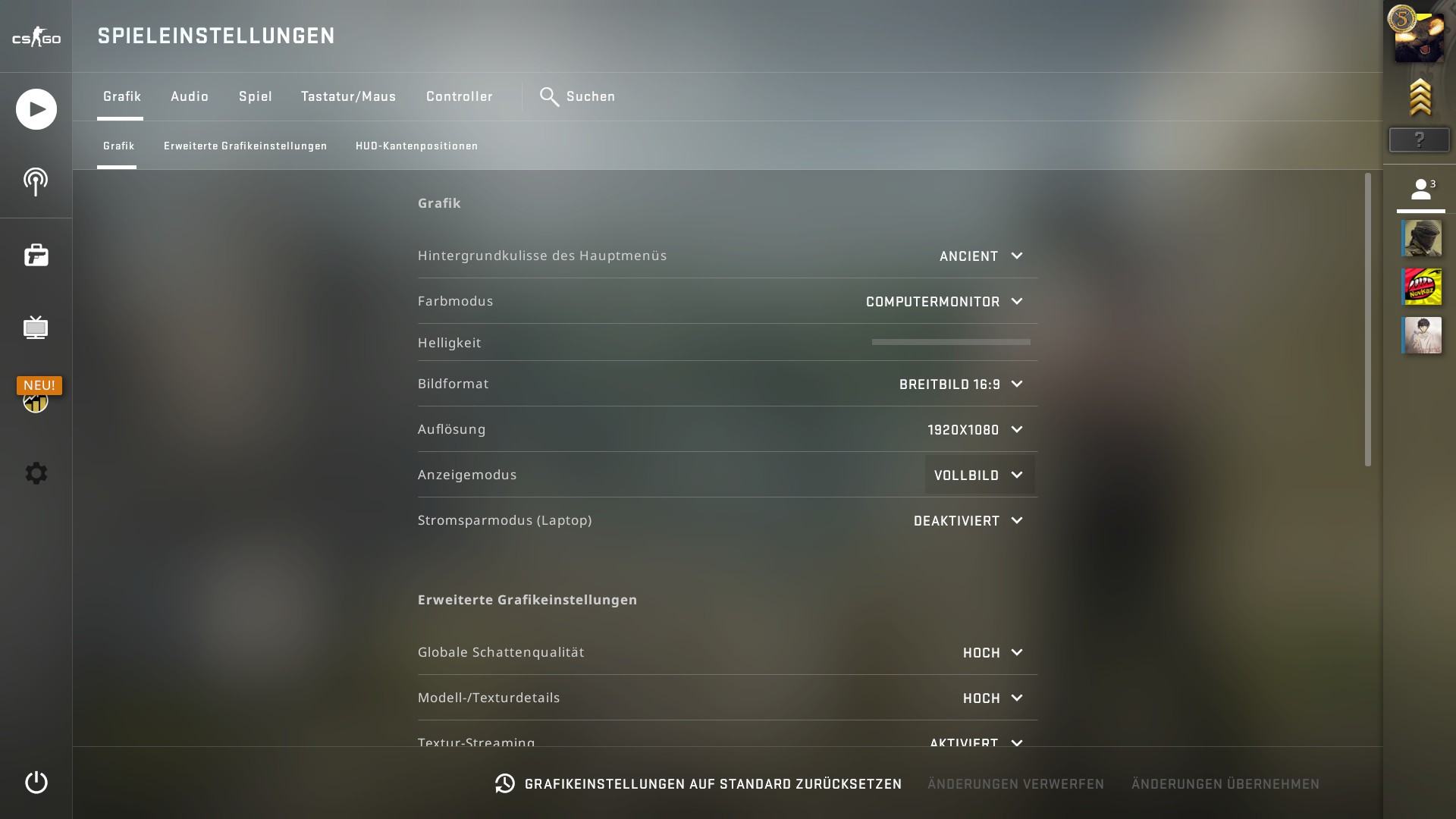
Task: Click the Helligkeit brightness slider
Action: click(x=951, y=342)
